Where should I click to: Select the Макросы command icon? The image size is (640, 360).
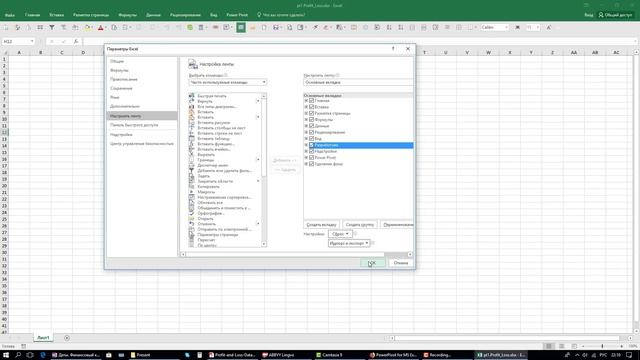(x=191, y=192)
